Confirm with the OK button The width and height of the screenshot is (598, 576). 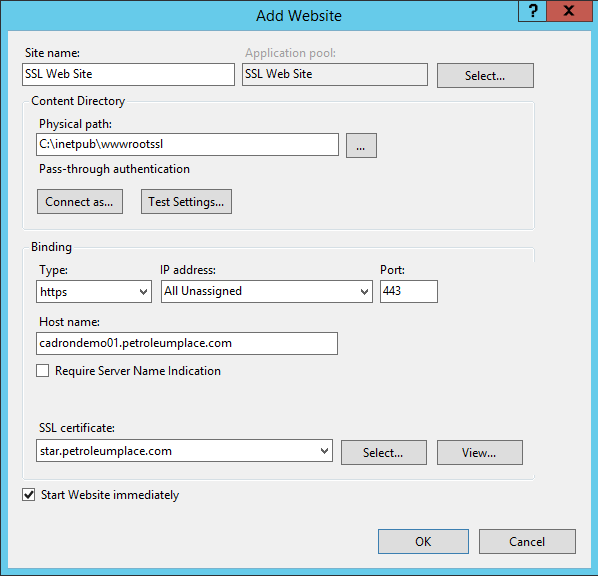[423, 541]
